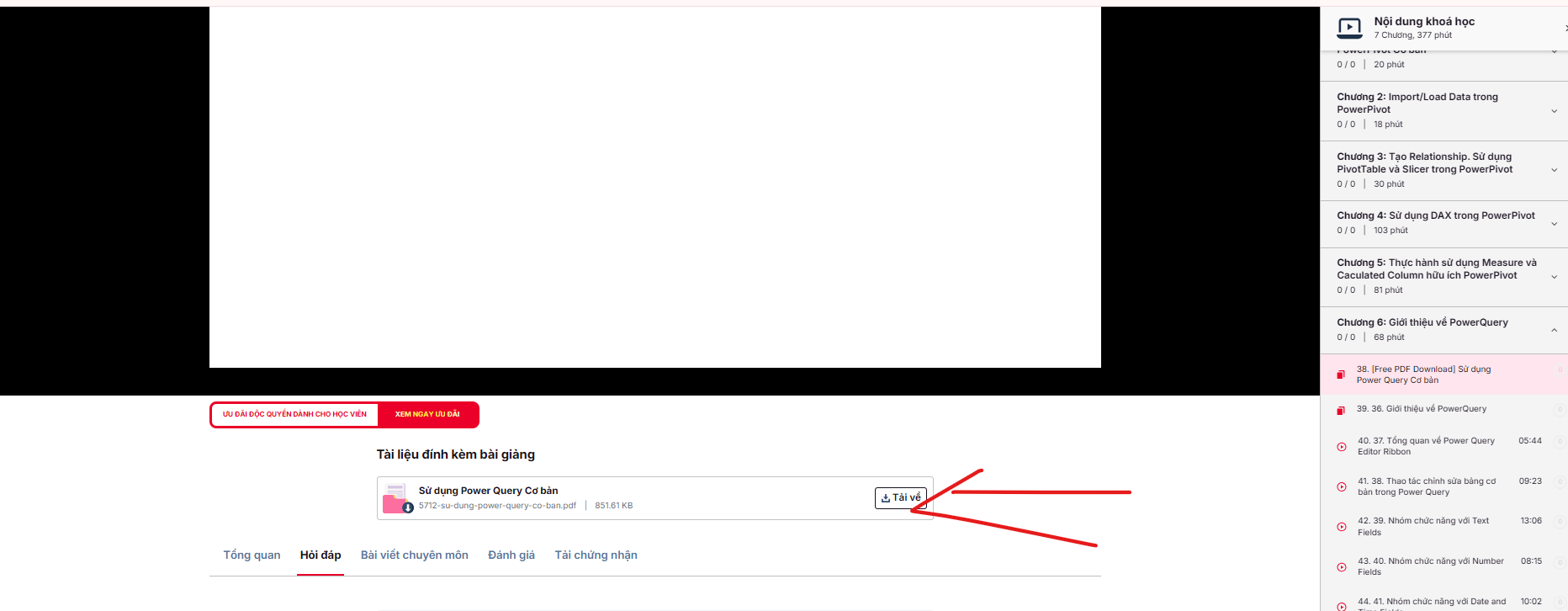Click the Chương 2 Import/Load Data title
Viewport: 1568px width, 611px height.
pos(1417,103)
